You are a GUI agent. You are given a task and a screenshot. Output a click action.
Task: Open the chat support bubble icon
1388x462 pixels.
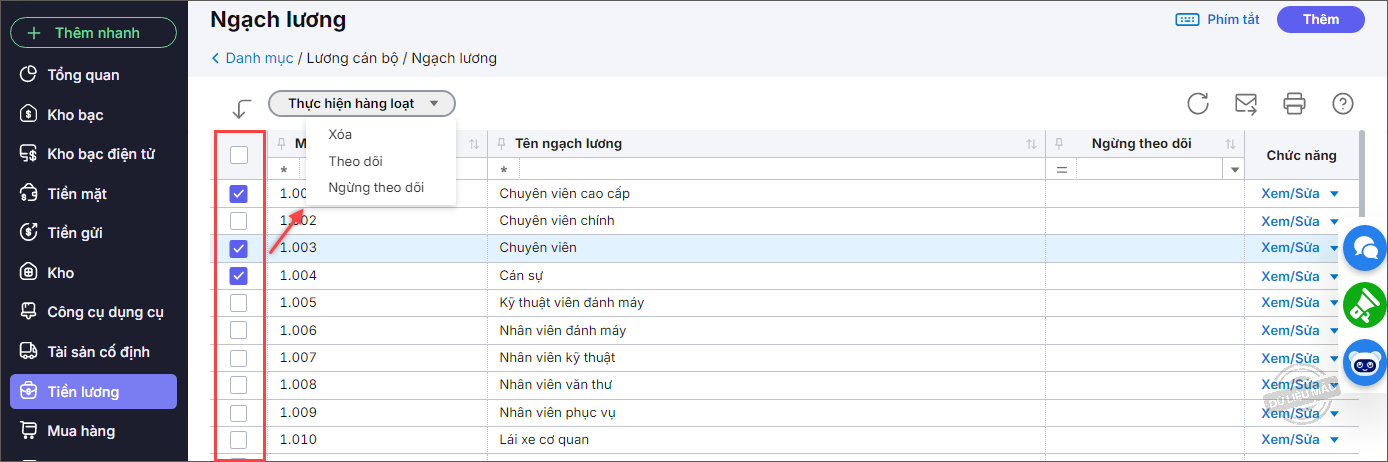[1365, 248]
